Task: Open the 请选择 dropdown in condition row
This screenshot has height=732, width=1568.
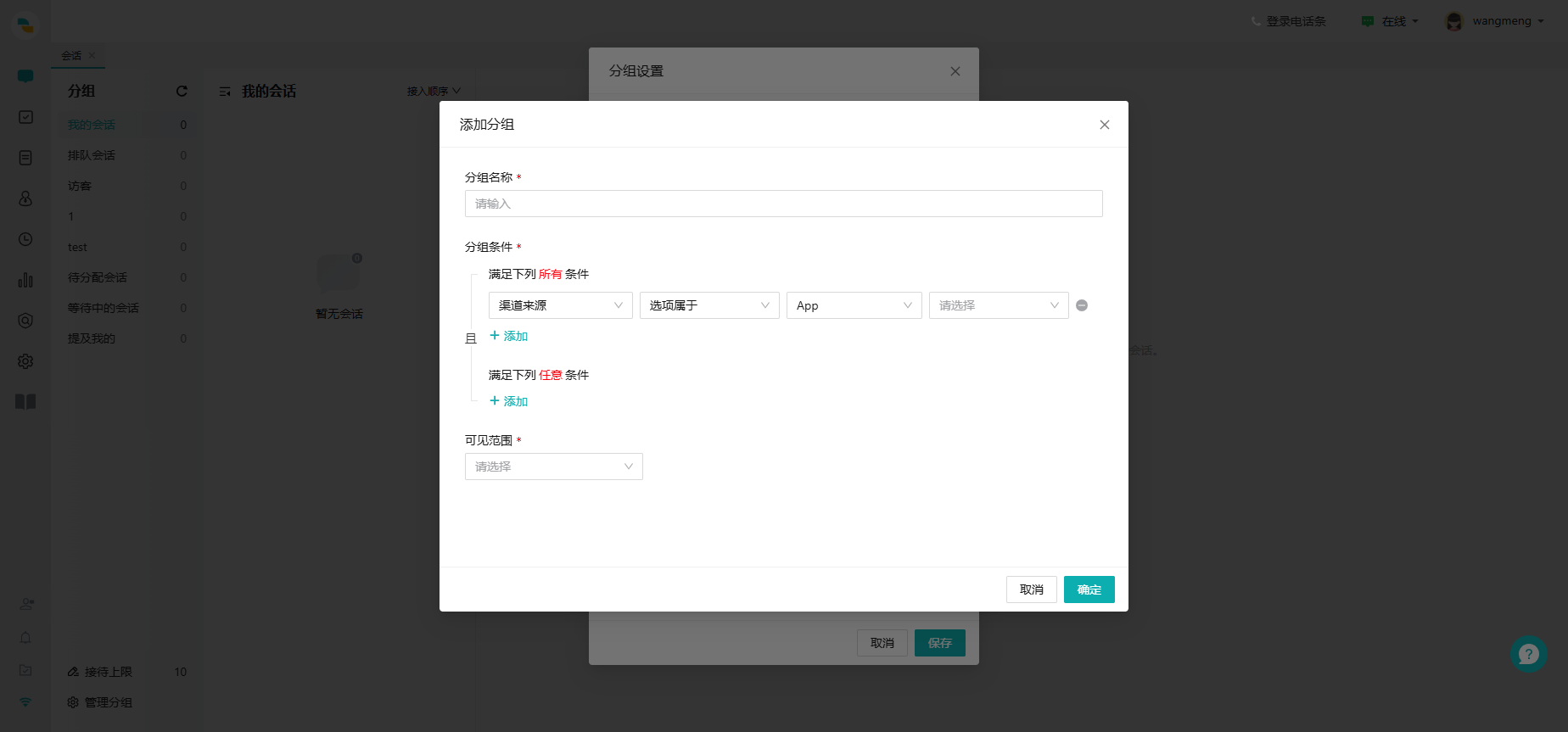Action: [x=999, y=305]
